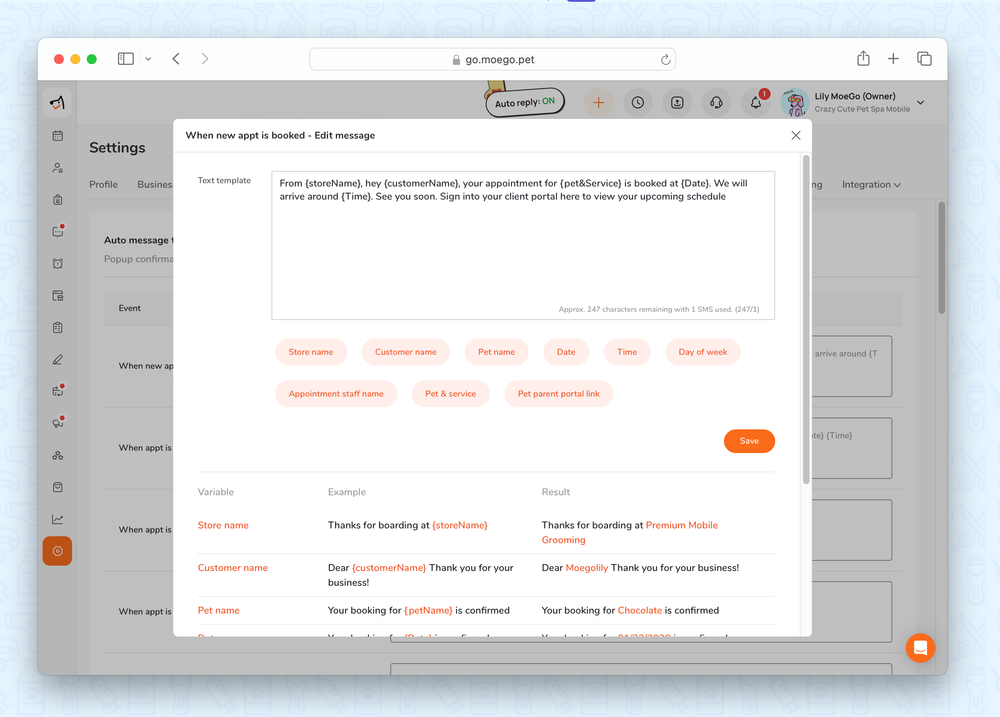
Task: Open the Intercom chat bubble at bottom right
Action: [920, 648]
